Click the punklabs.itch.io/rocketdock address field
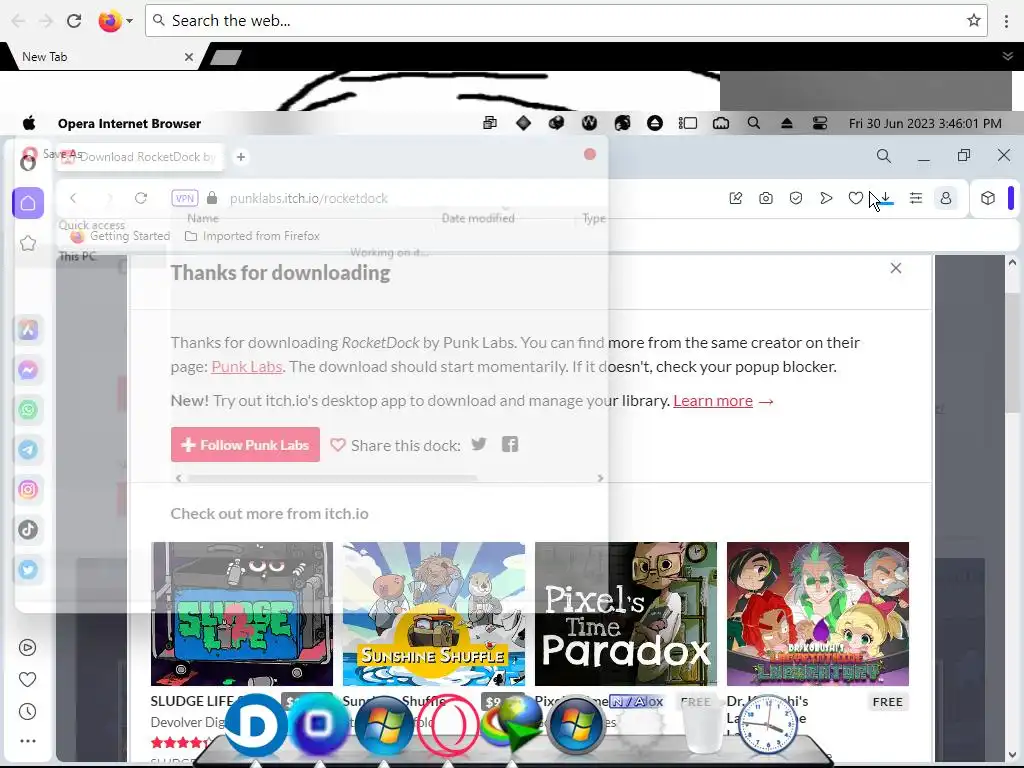This screenshot has height=768, width=1024. 308,198
